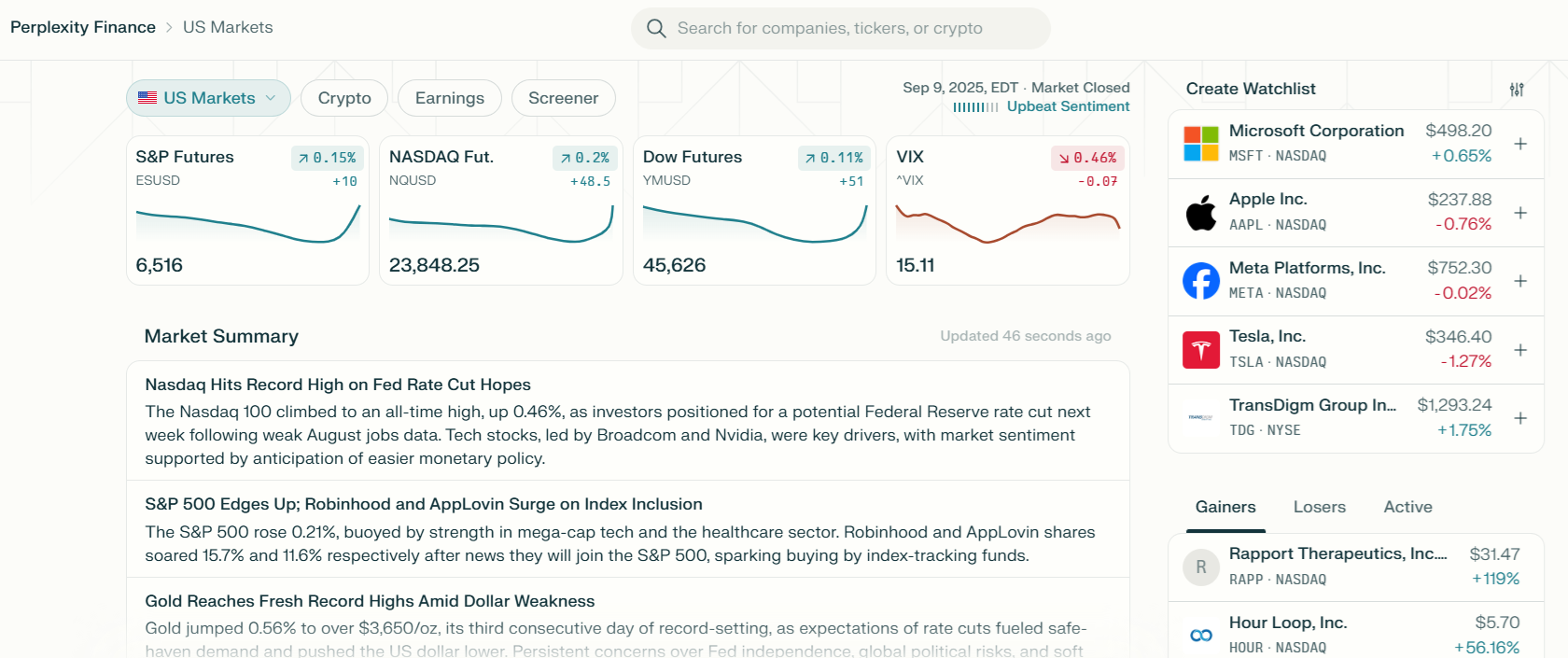Click the Upbeat Sentiment link
Image resolution: width=1568 pixels, height=658 pixels.
tap(1068, 106)
